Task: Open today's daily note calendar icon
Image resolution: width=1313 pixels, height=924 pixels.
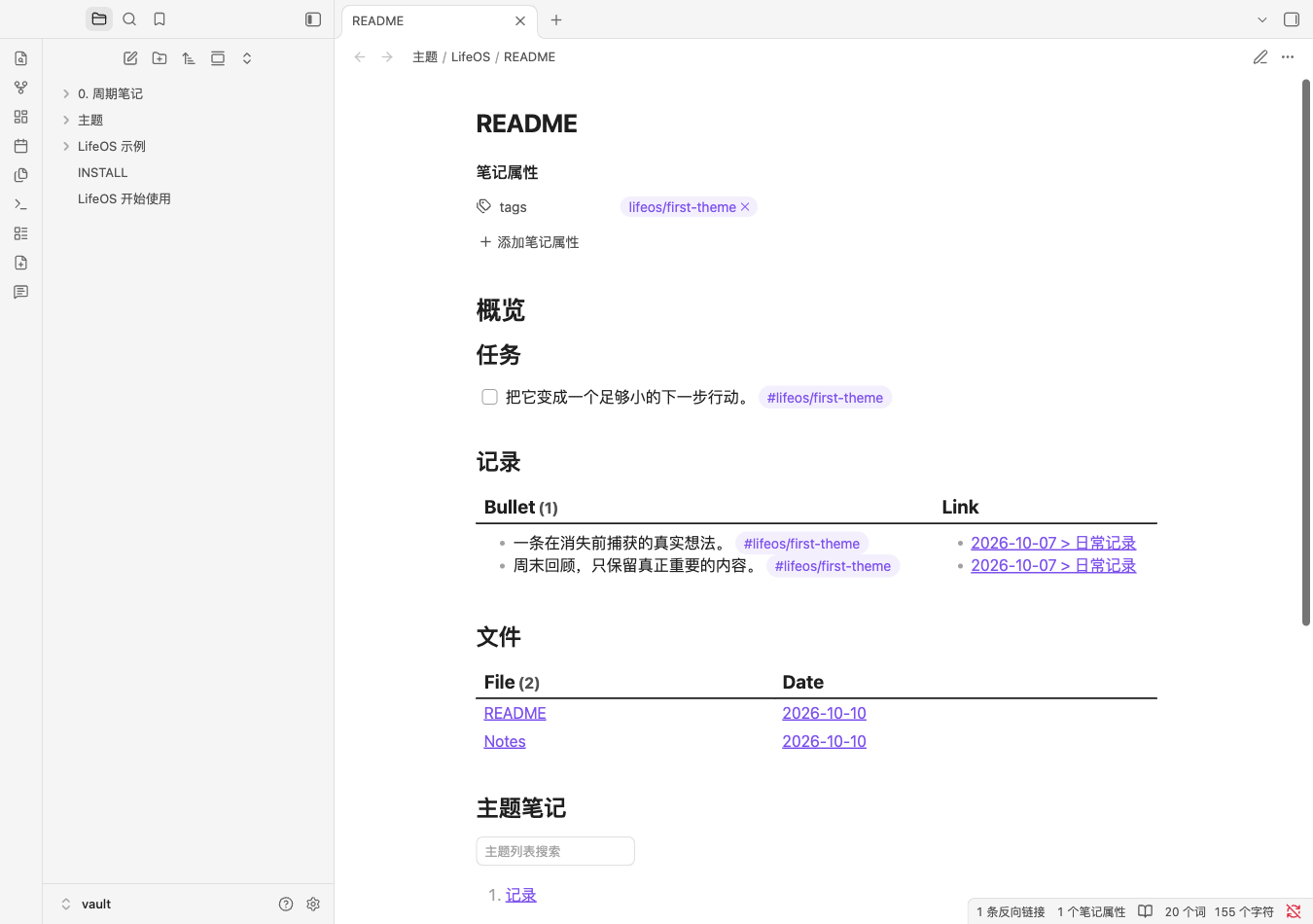Action: tap(20, 146)
